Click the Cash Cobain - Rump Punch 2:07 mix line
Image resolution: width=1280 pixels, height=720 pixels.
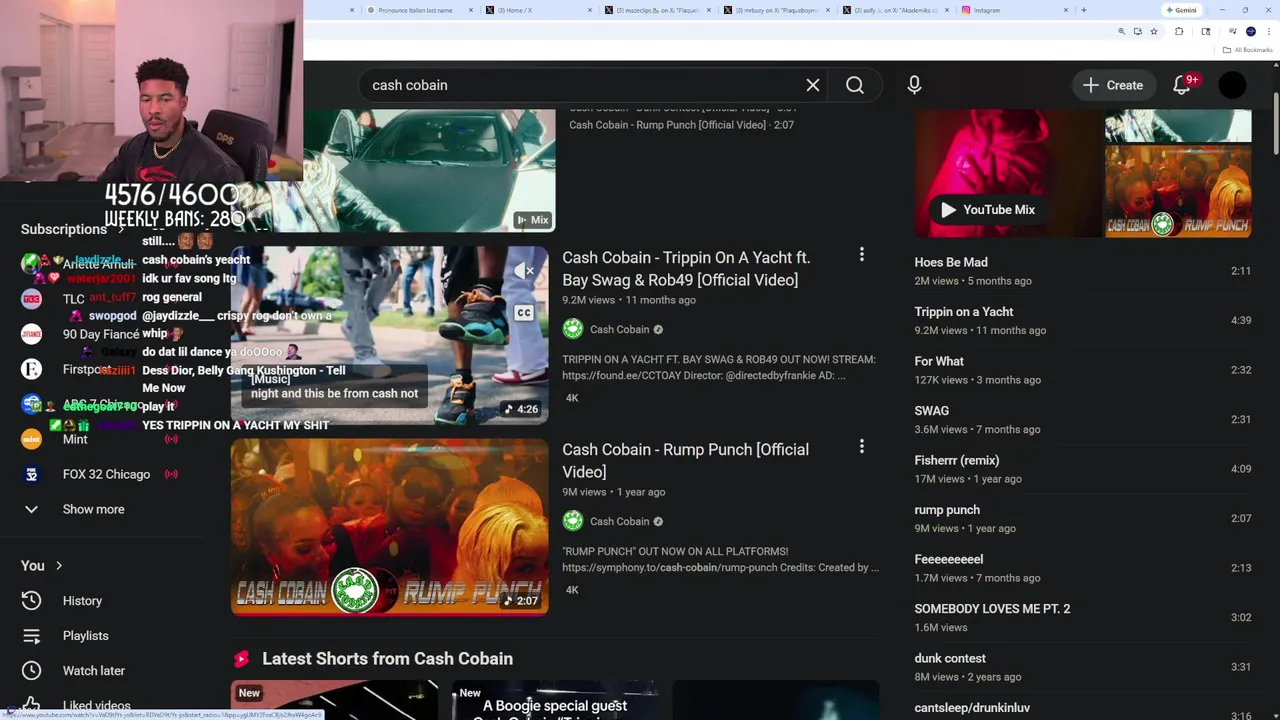coord(681,125)
